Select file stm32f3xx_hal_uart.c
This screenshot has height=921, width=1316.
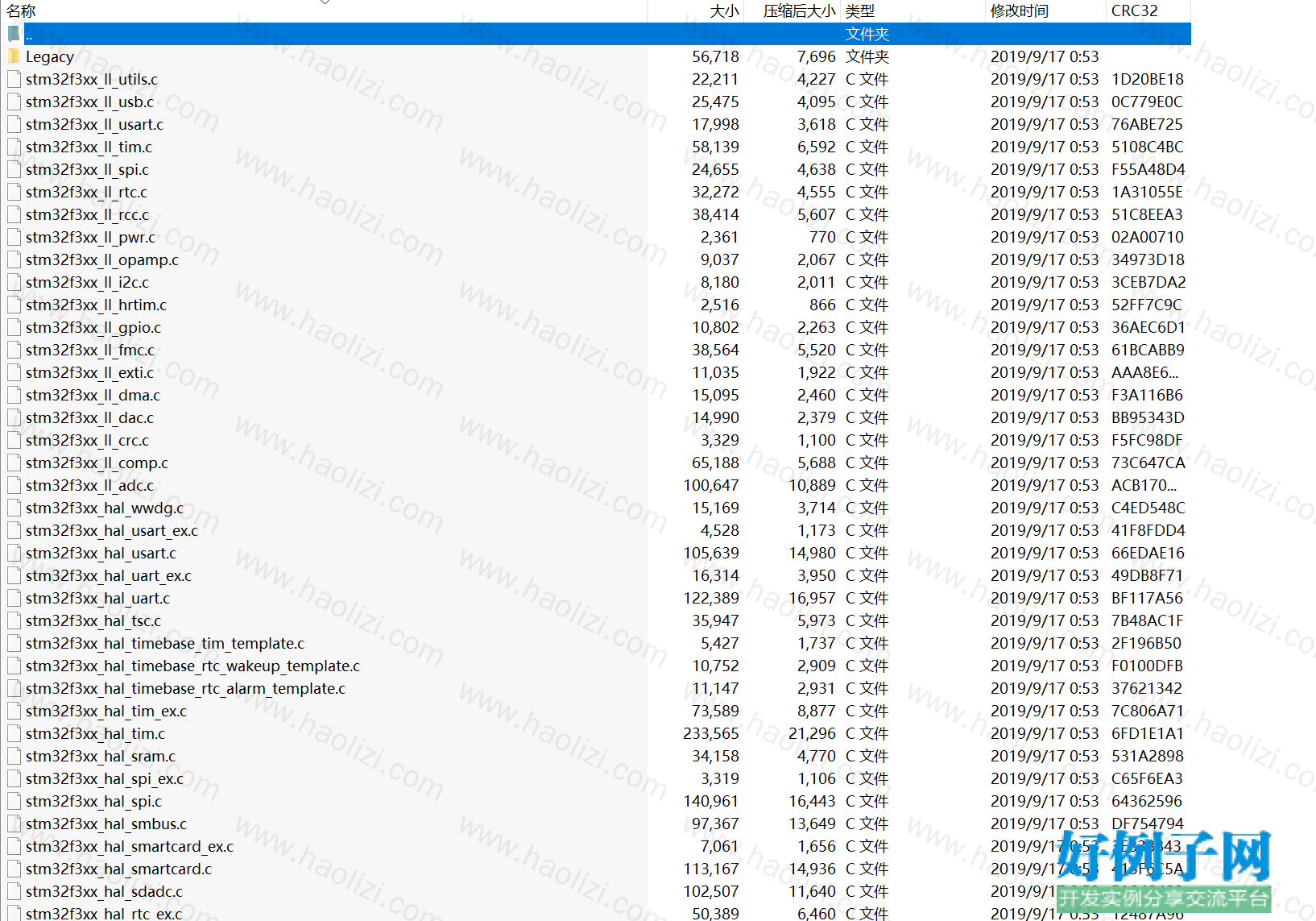pos(98,598)
